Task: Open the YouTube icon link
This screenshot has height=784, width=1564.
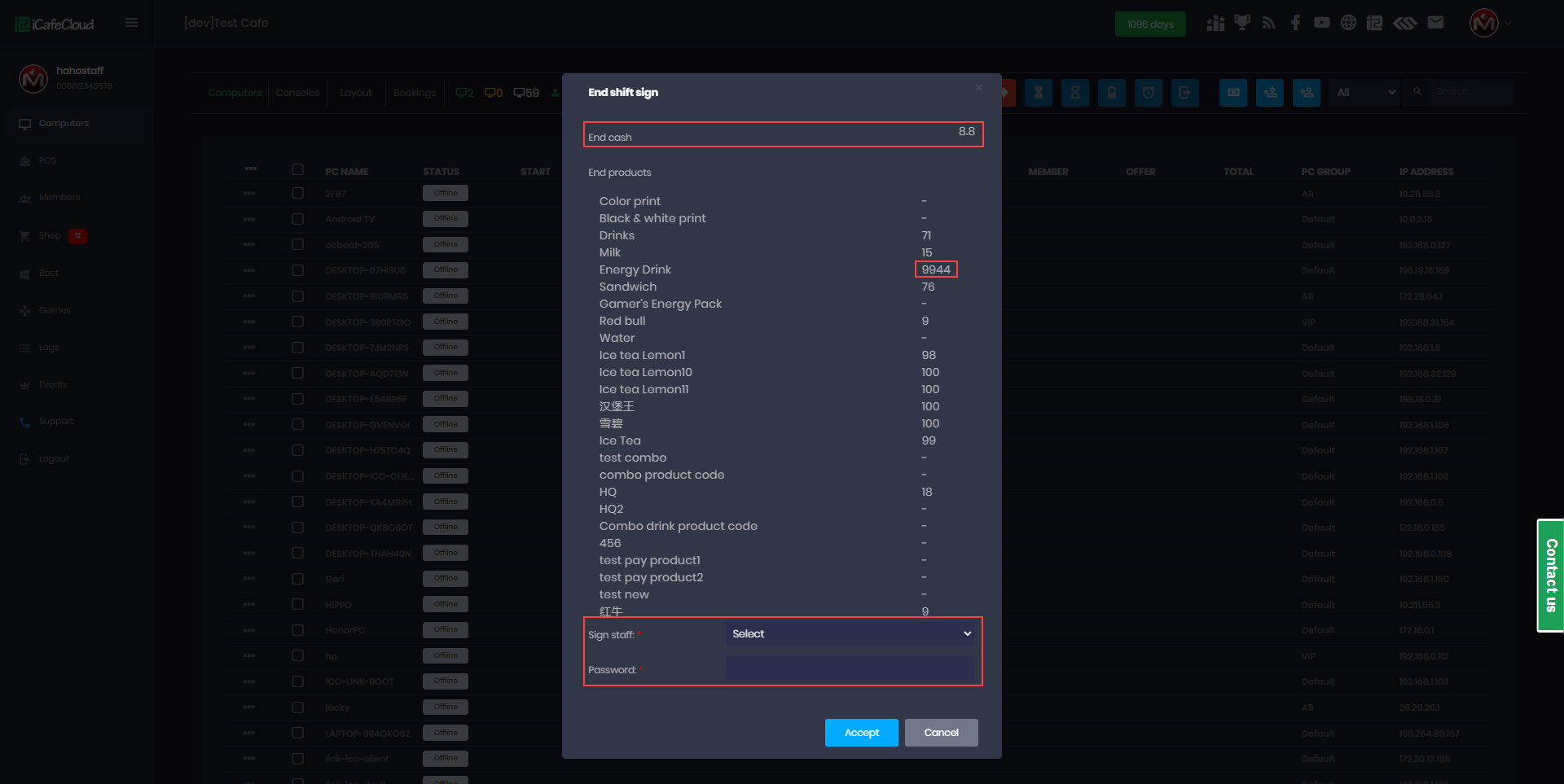Action: (x=1321, y=23)
